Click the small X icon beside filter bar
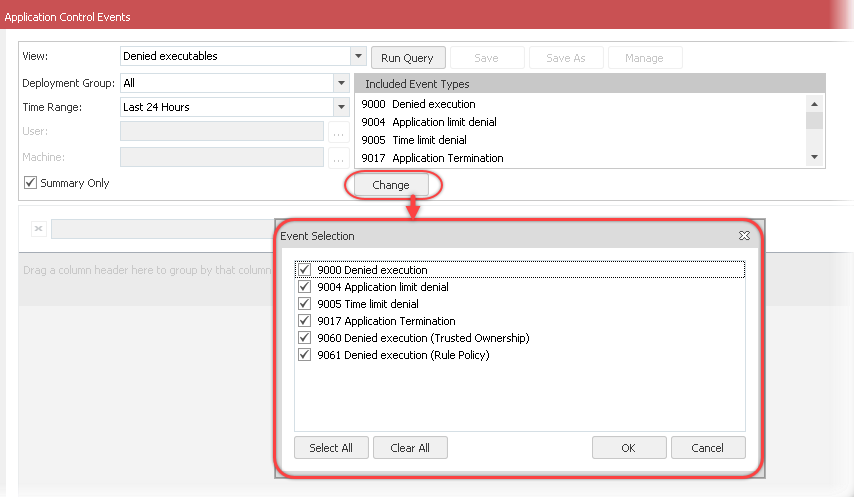 coord(38,229)
